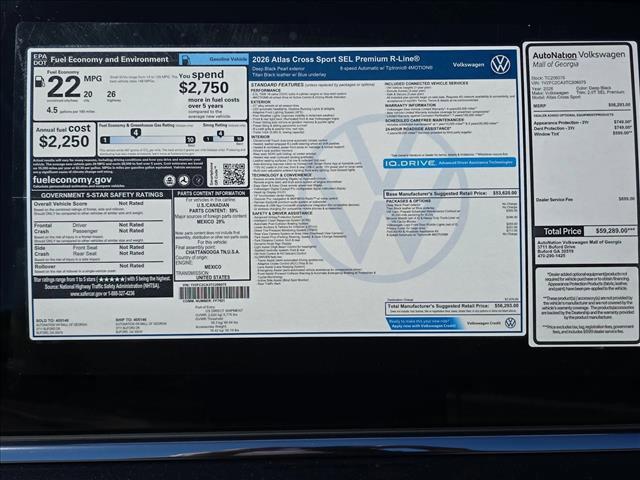Viewport: 640px width, 480px height.
Task: Click '8-speed Automatic w/ Tiptronic 4MOTION' line
Action: [x=386, y=68]
